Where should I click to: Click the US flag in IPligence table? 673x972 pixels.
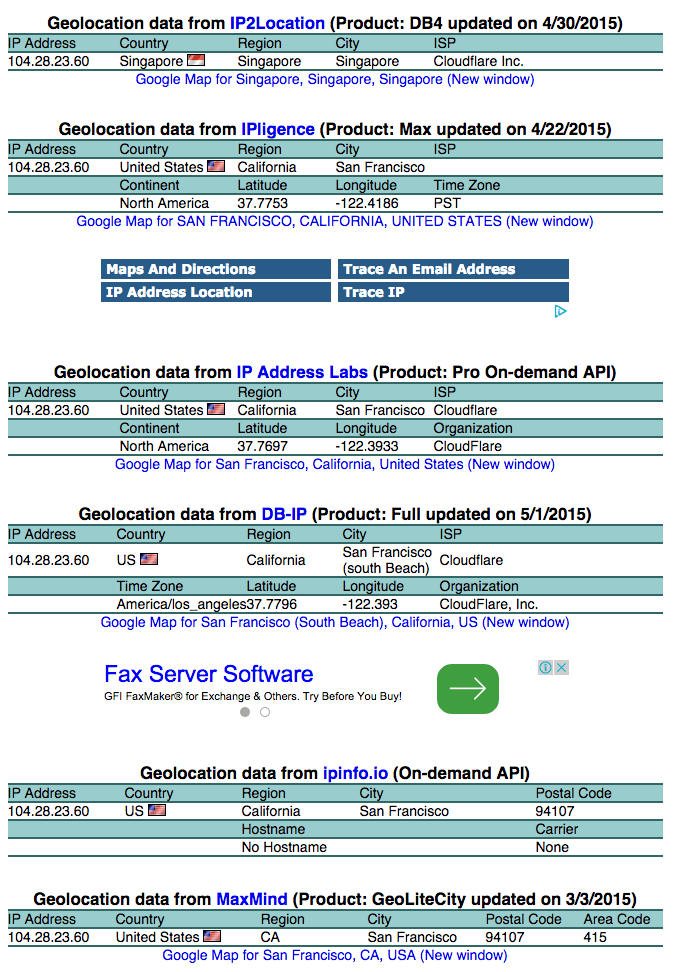coord(216,166)
